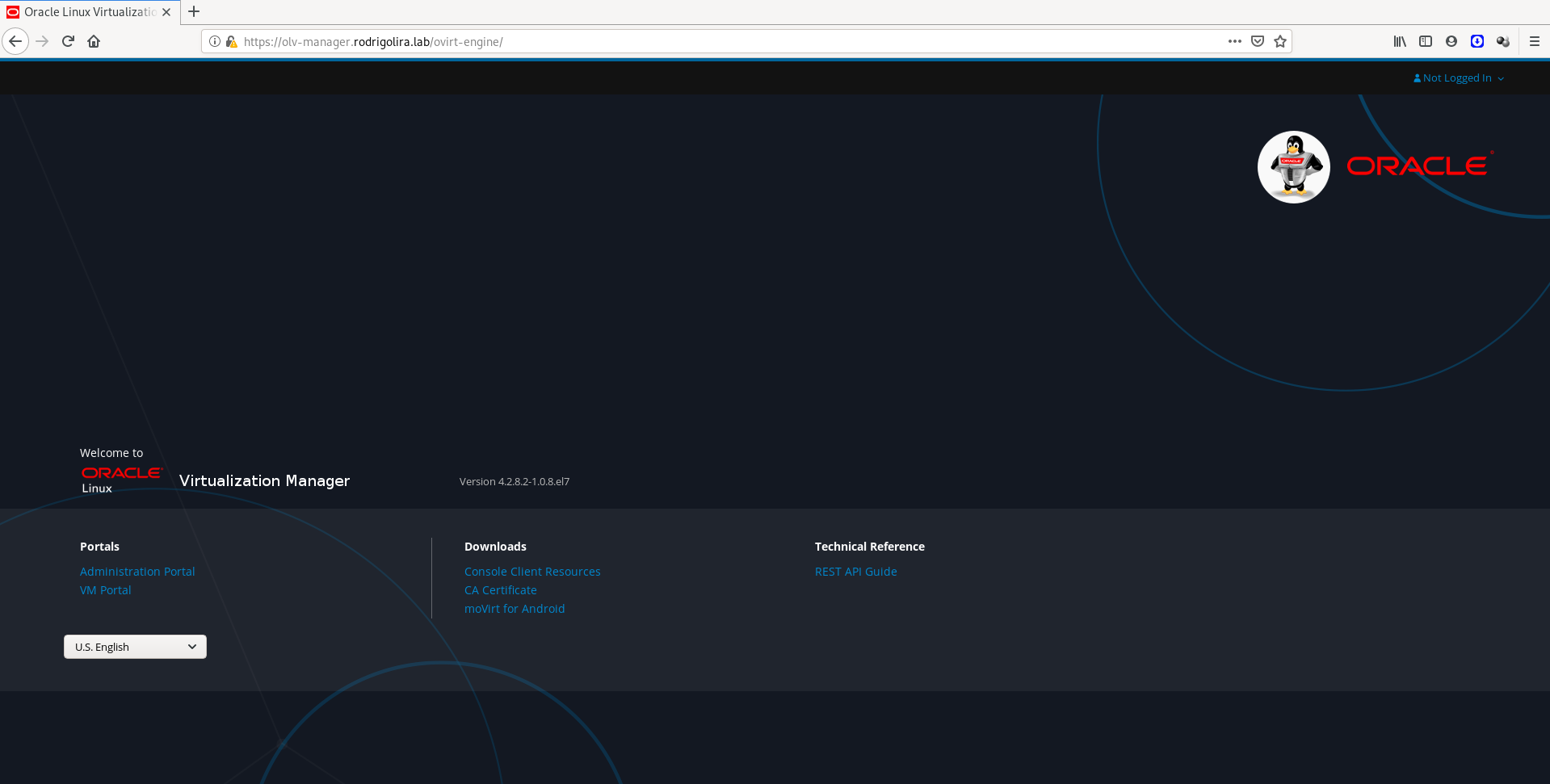Reload the current page

coord(68,41)
